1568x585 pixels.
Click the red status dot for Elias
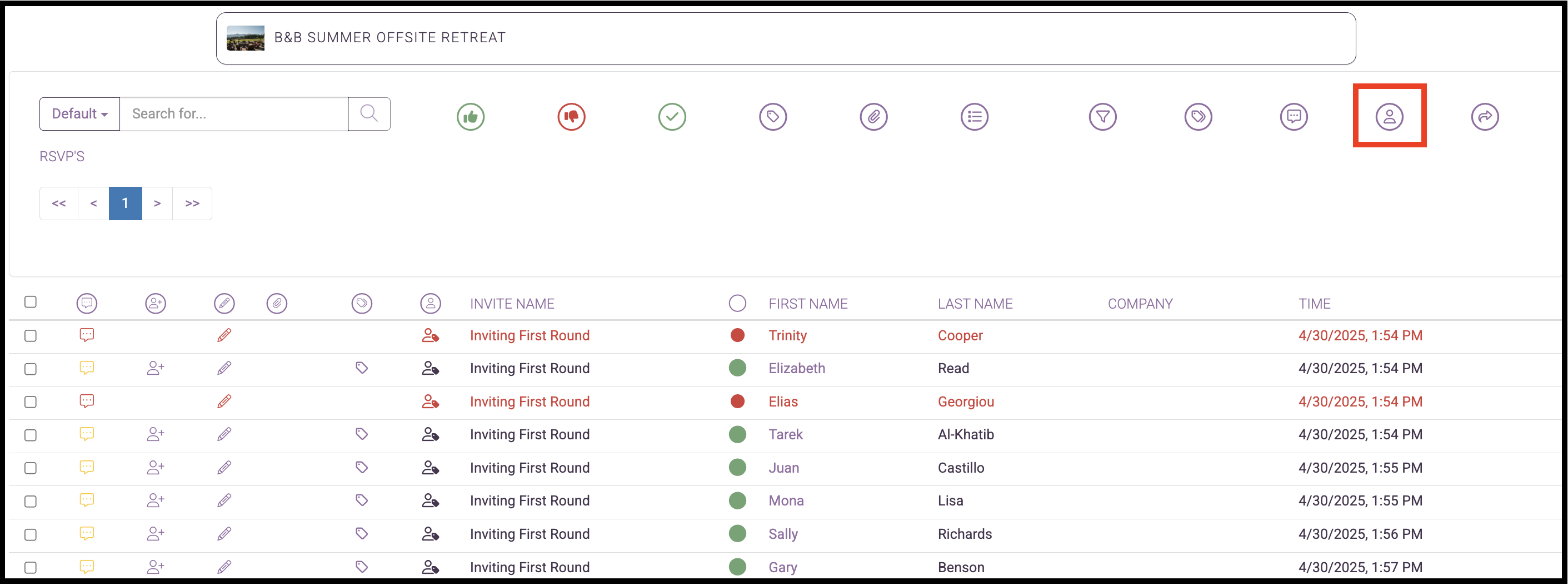(x=737, y=401)
